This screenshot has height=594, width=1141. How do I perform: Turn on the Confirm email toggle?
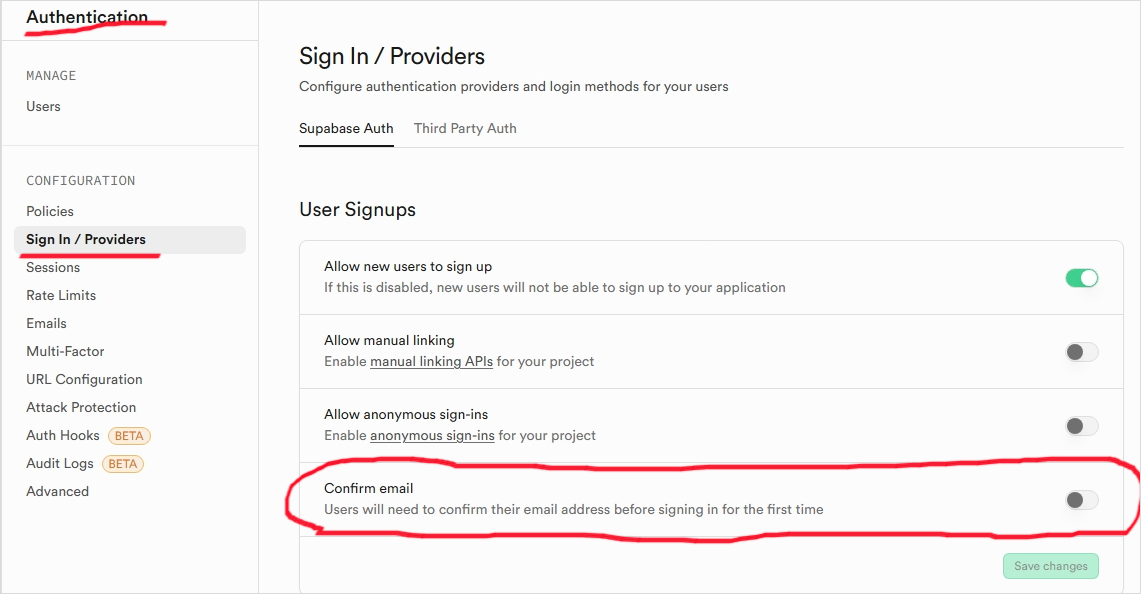pos(1081,500)
